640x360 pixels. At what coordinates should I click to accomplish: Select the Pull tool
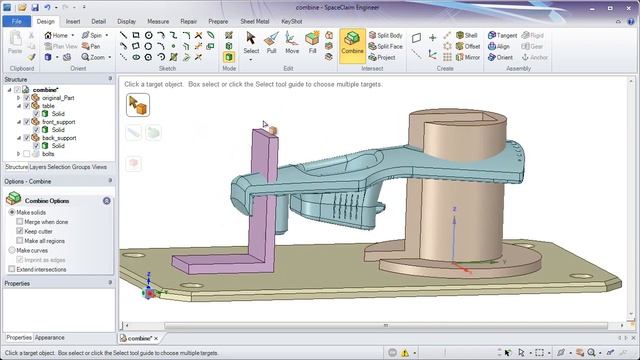[x=271, y=43]
